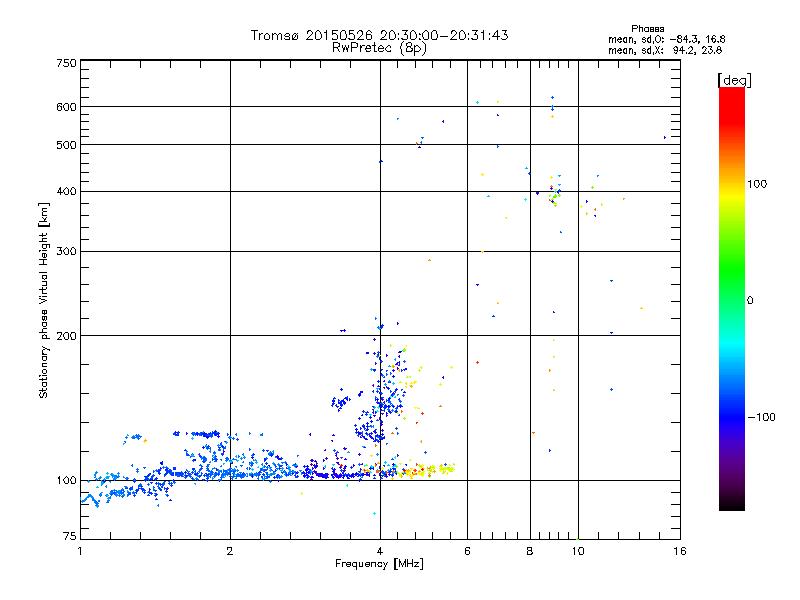The height and width of the screenshot is (600, 800).
Task: Select the "mean, sd,O: -84.3, 16.8" line
Action: (666, 39)
